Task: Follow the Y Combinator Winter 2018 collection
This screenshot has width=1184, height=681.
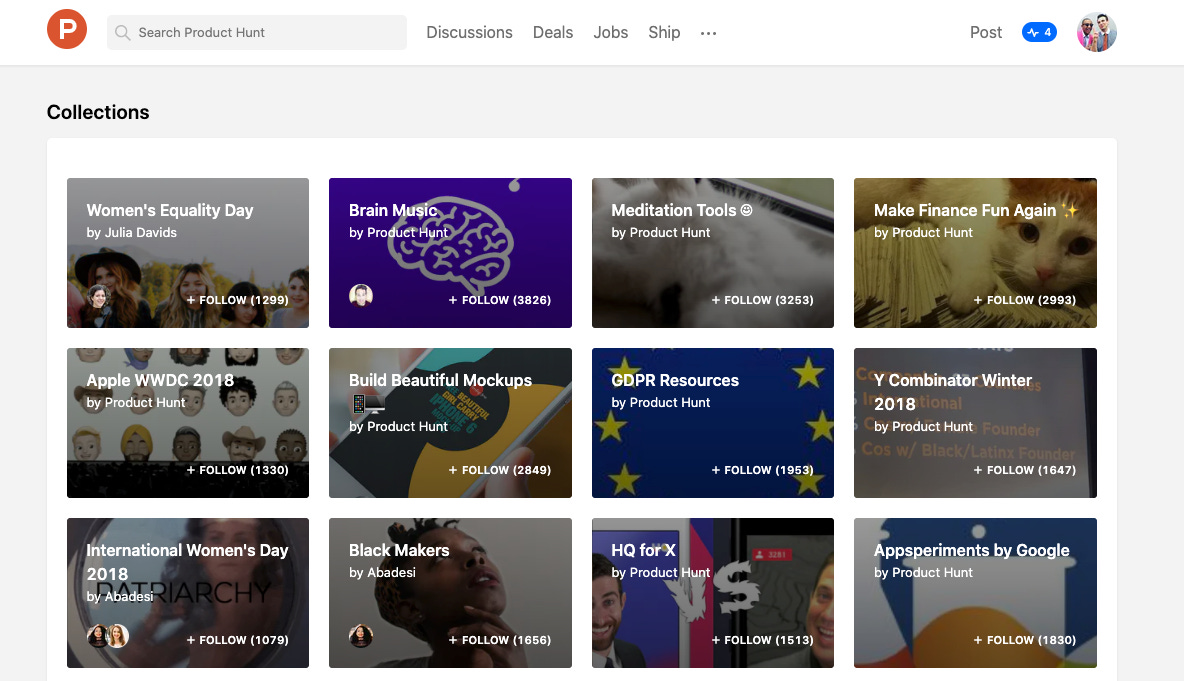Action: 1025,470
